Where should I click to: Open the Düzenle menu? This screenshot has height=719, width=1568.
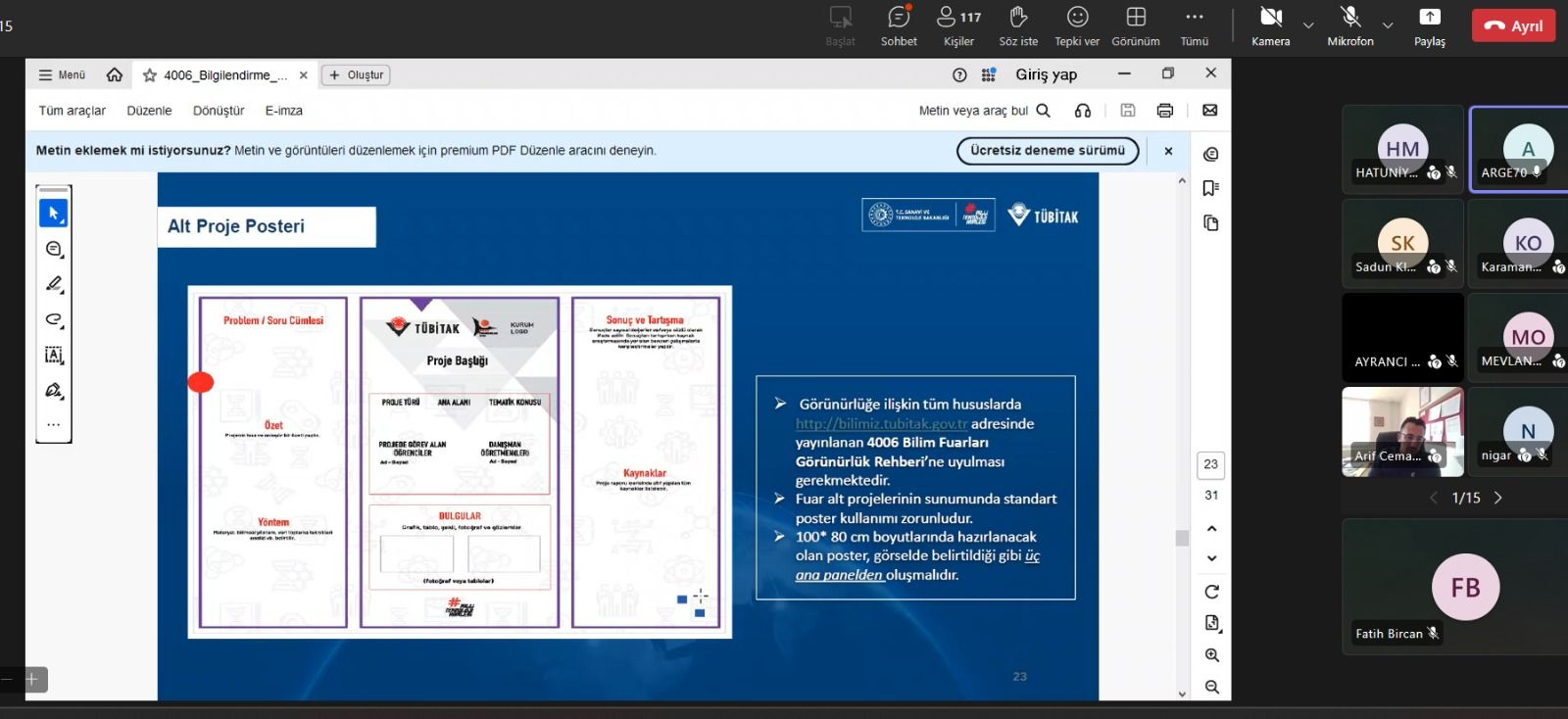pos(149,111)
